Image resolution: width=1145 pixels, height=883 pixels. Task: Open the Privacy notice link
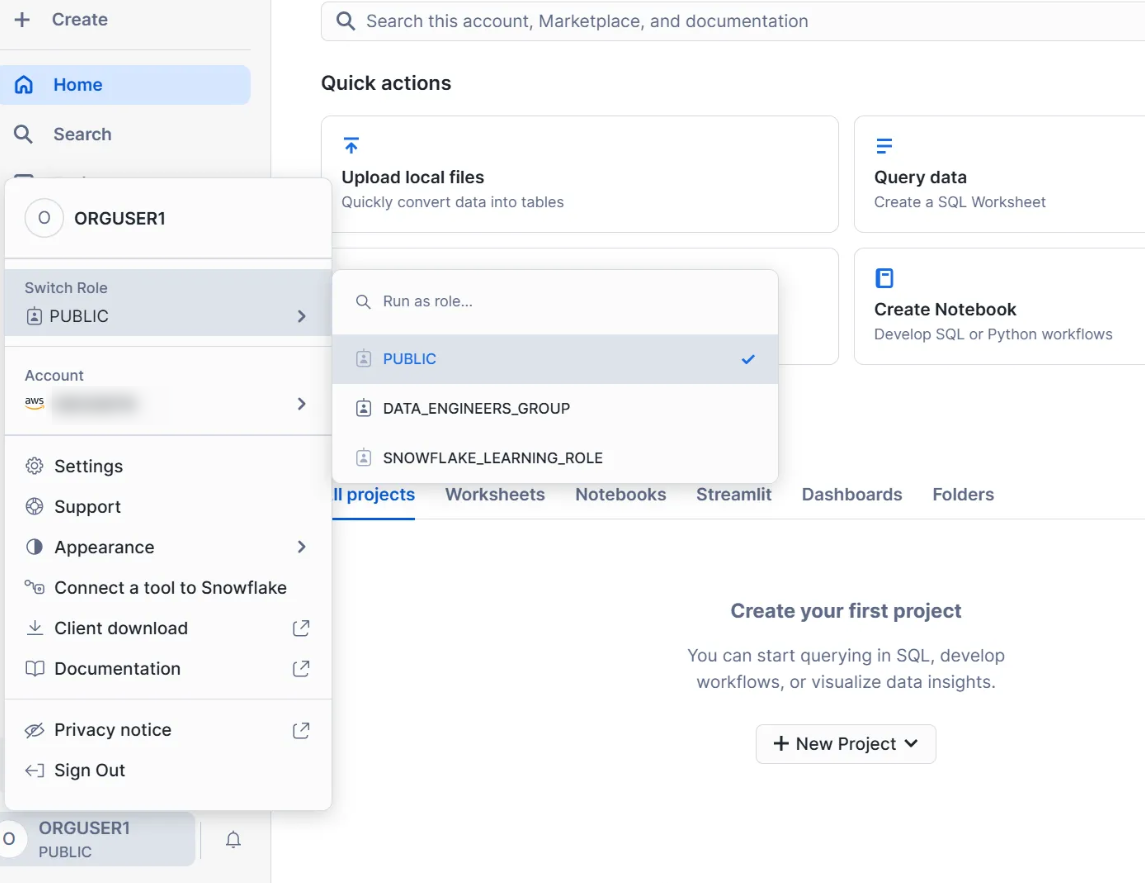(x=168, y=730)
